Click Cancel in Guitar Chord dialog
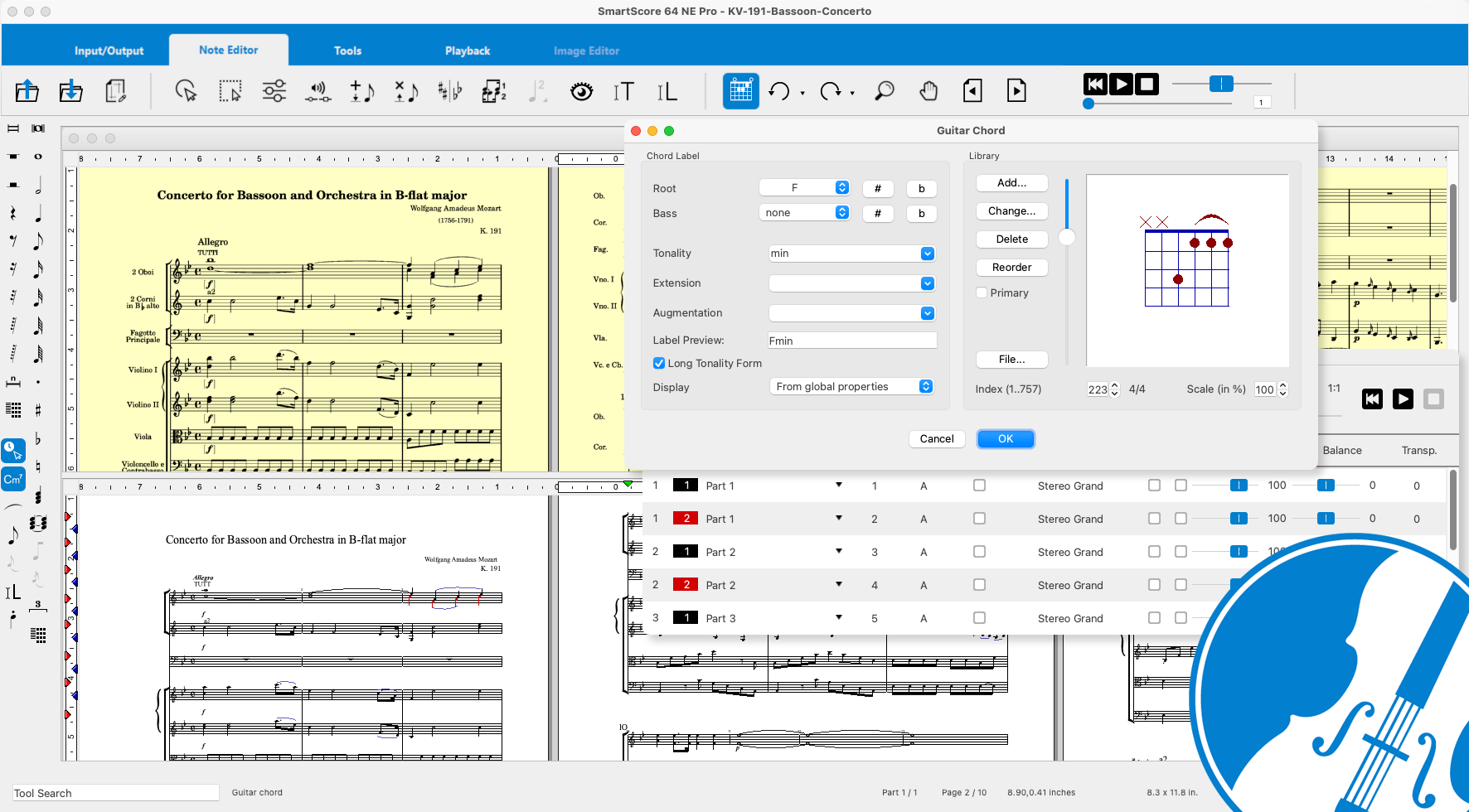Screen dimensions: 1469x812 click(937, 439)
